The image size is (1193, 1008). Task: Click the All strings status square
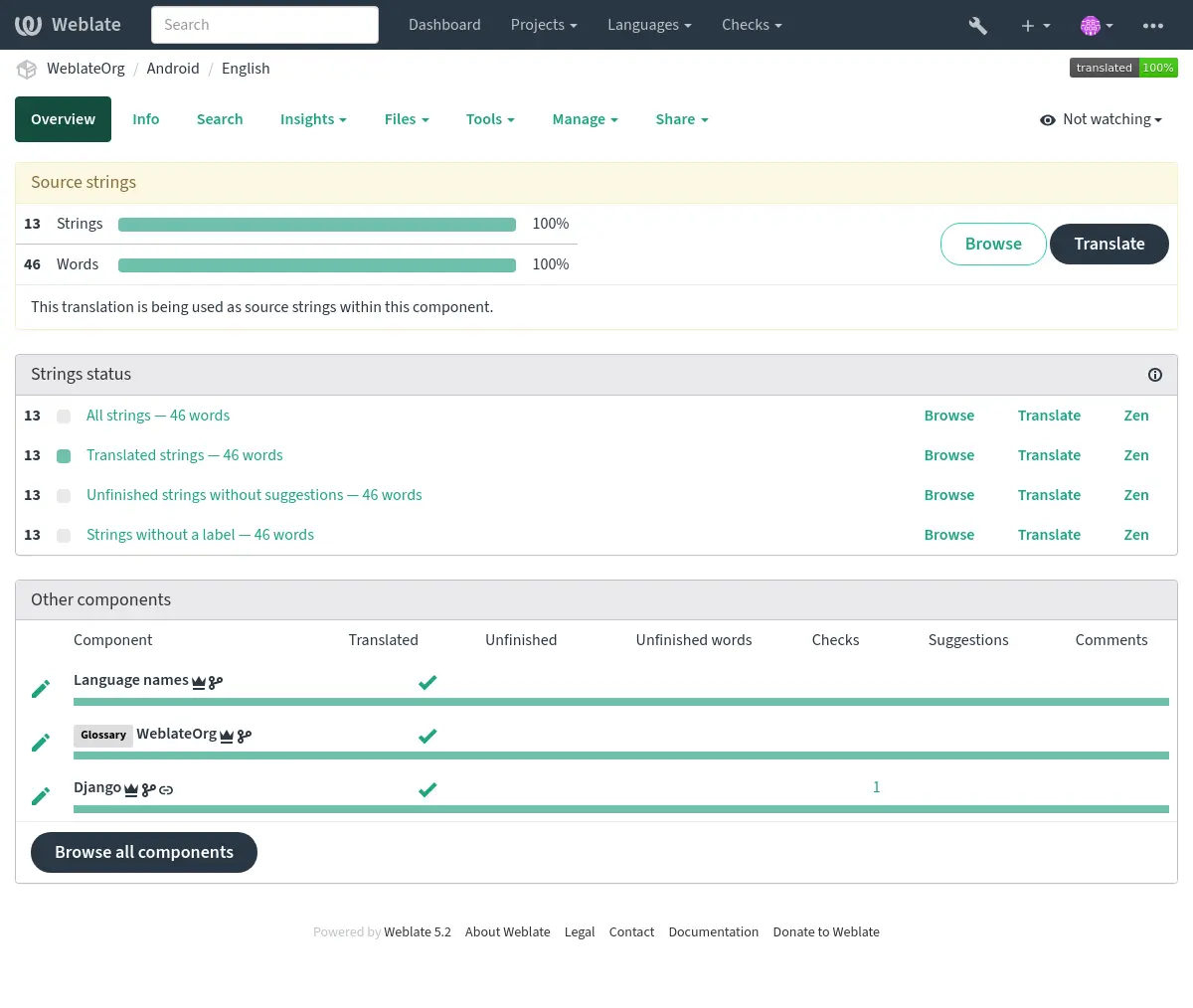tap(64, 417)
